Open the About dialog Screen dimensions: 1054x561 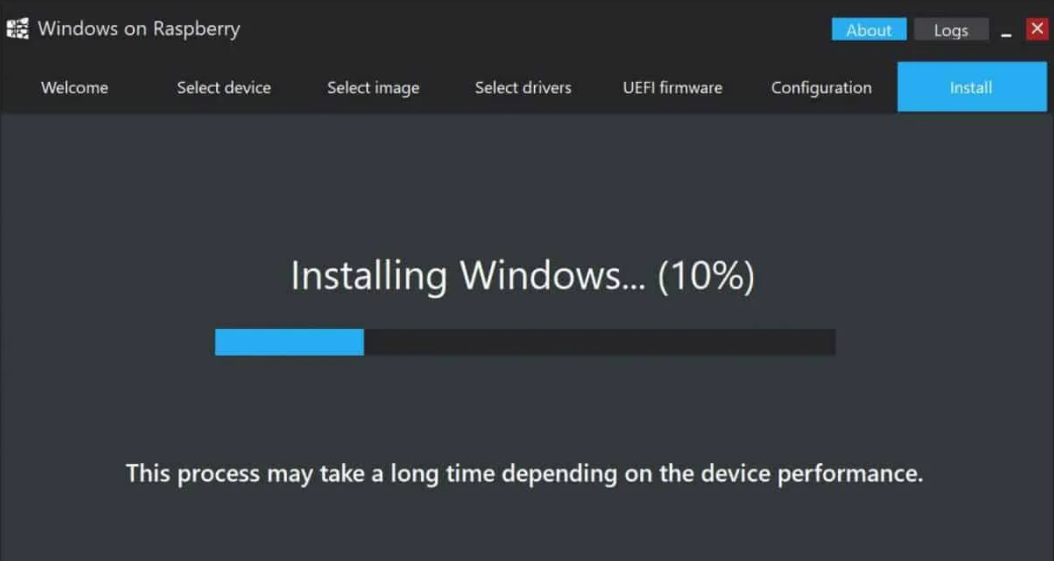(868, 30)
